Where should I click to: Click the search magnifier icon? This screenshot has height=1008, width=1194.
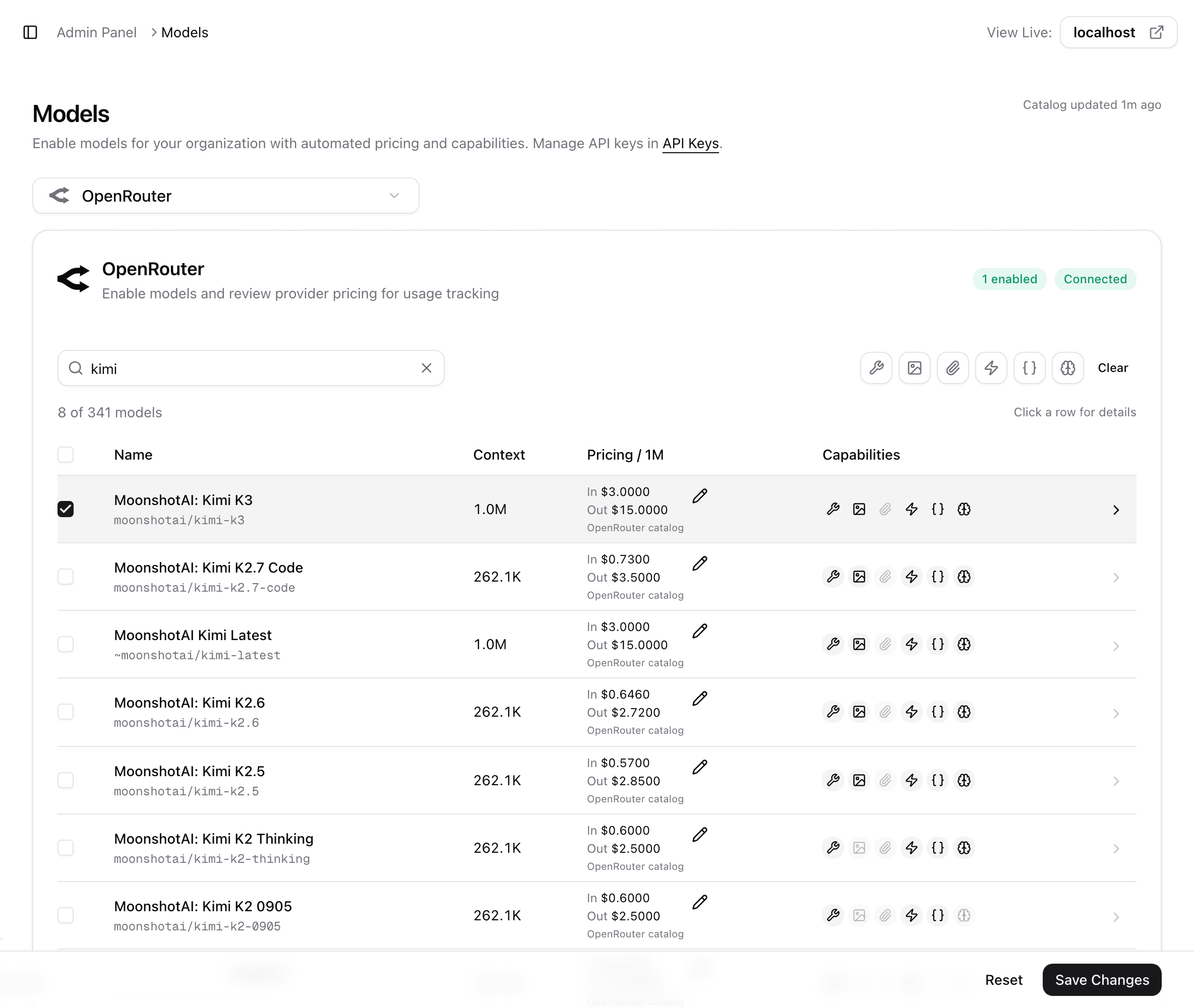point(76,368)
